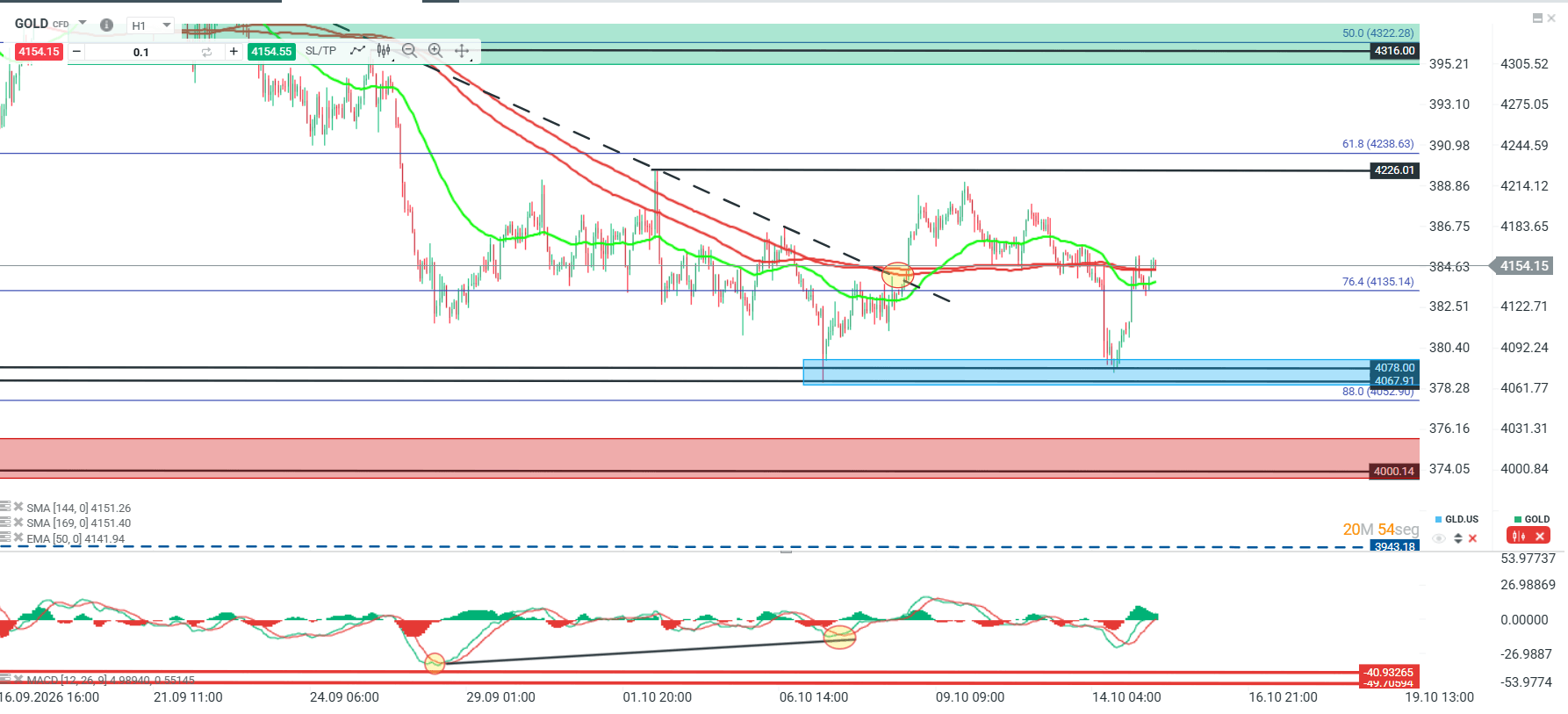Minimize the chart panel top-right icon
The width and height of the screenshot is (1568, 714).
[1537, 18]
